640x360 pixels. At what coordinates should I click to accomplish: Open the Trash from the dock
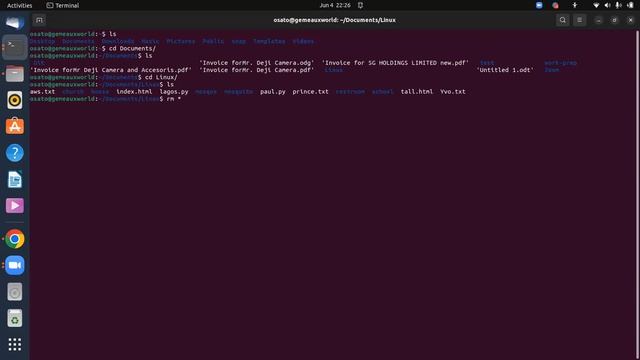click(x=15, y=318)
